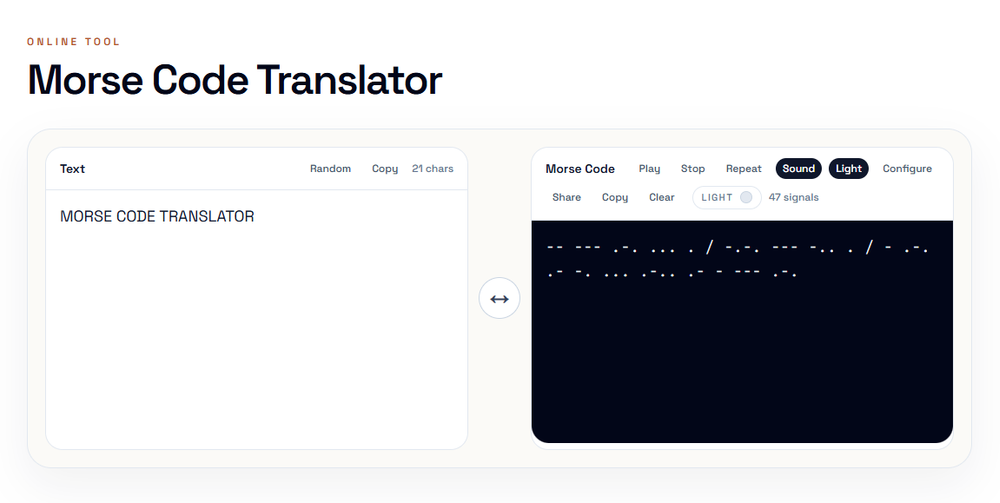
Task: Toggle the Sound output option
Action: click(x=798, y=168)
